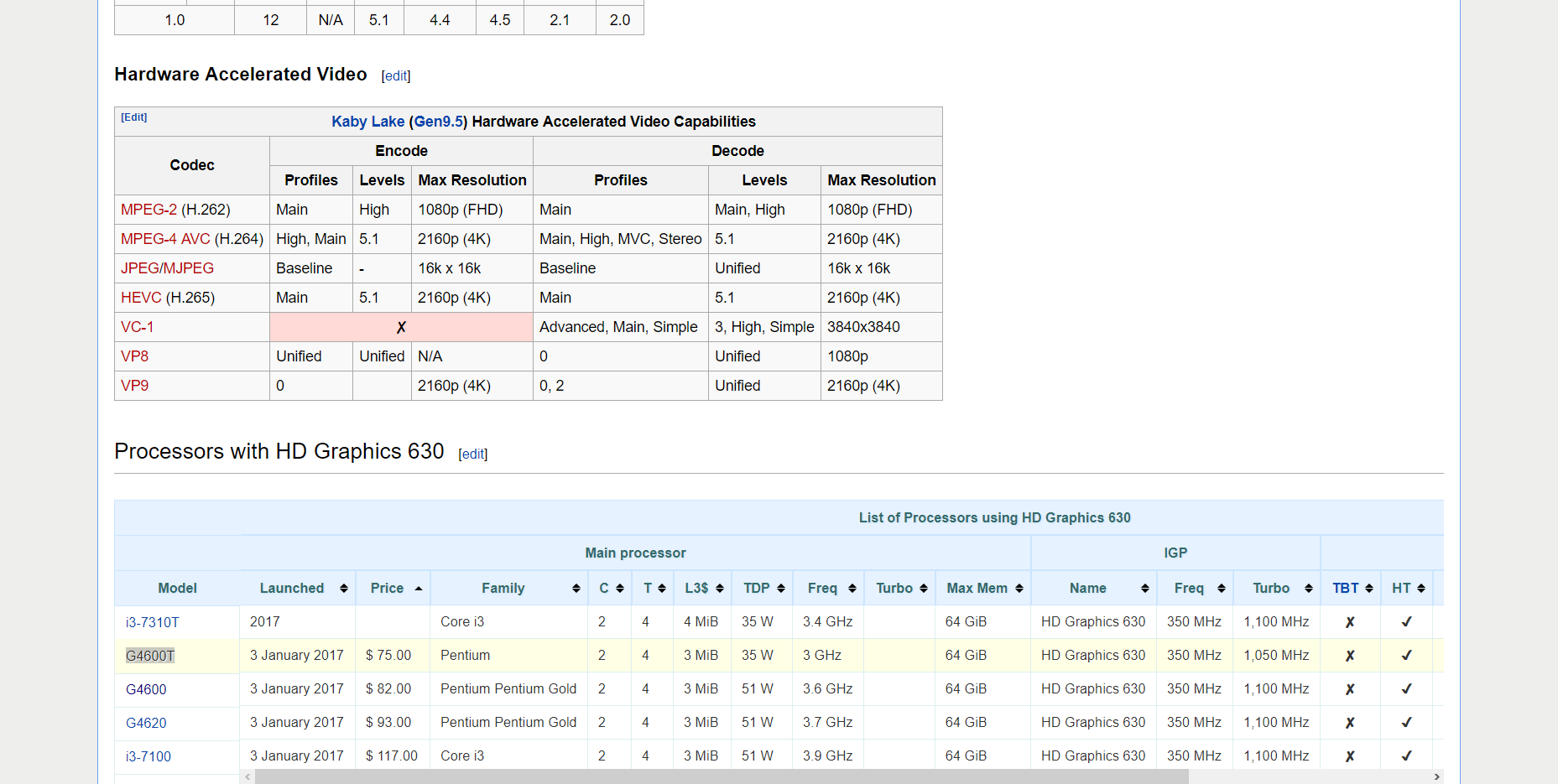Click the Model column header

click(178, 589)
